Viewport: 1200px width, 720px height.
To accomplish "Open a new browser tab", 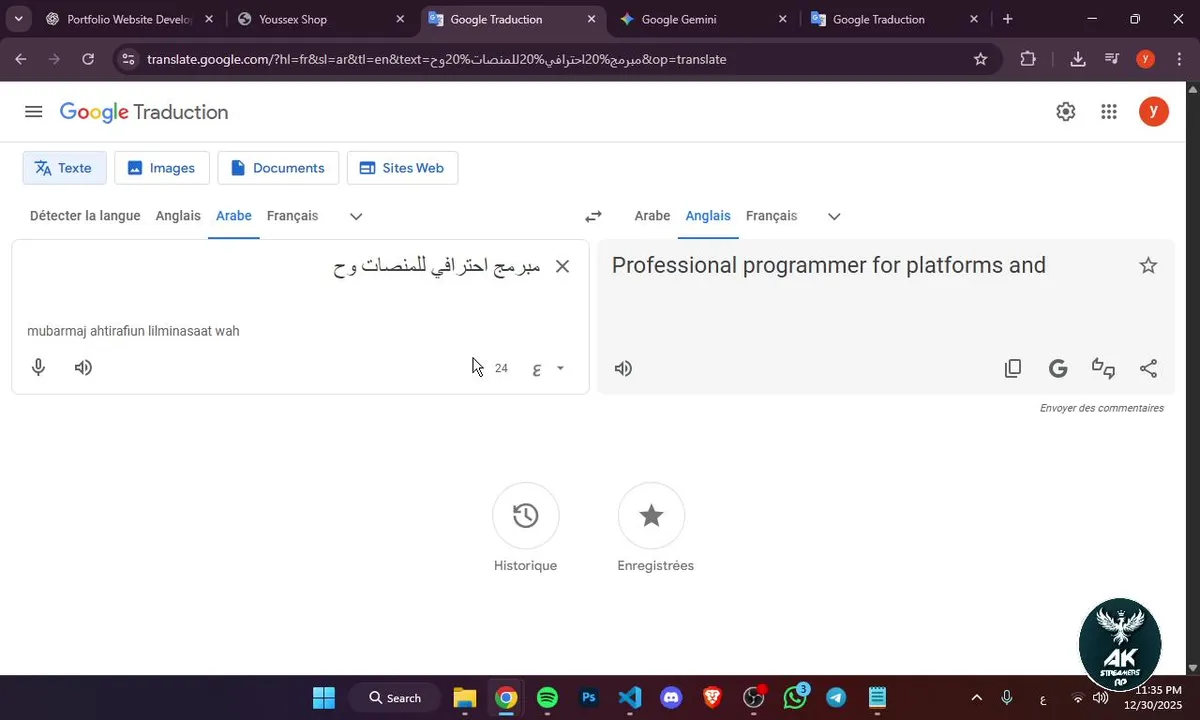I will click(1007, 19).
